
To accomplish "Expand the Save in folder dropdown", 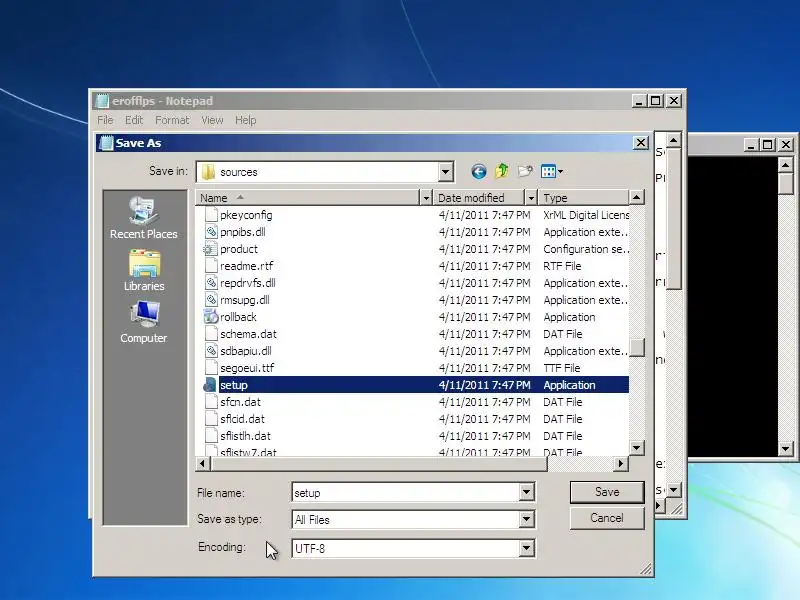I will (445, 172).
